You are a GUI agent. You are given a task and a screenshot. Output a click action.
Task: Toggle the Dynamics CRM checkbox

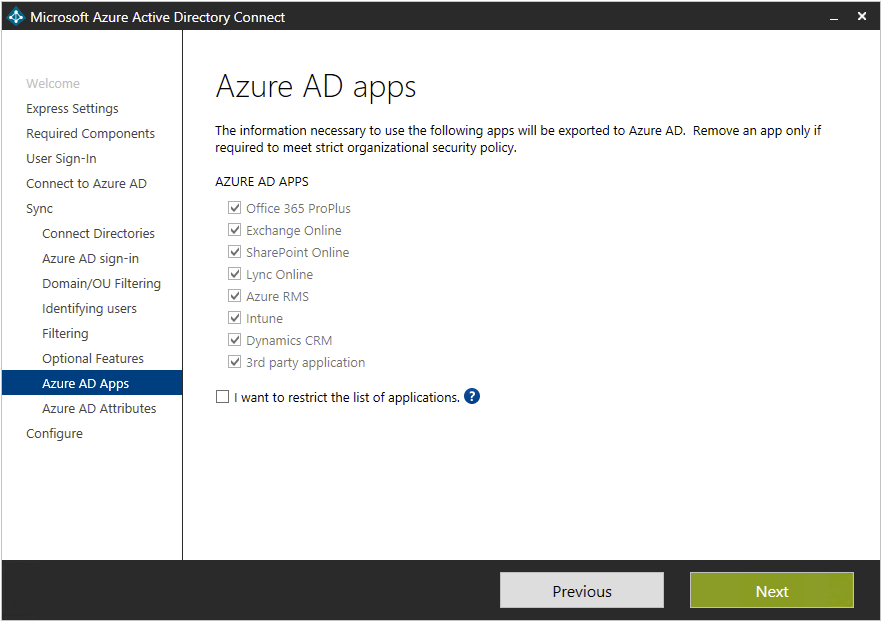click(x=234, y=340)
